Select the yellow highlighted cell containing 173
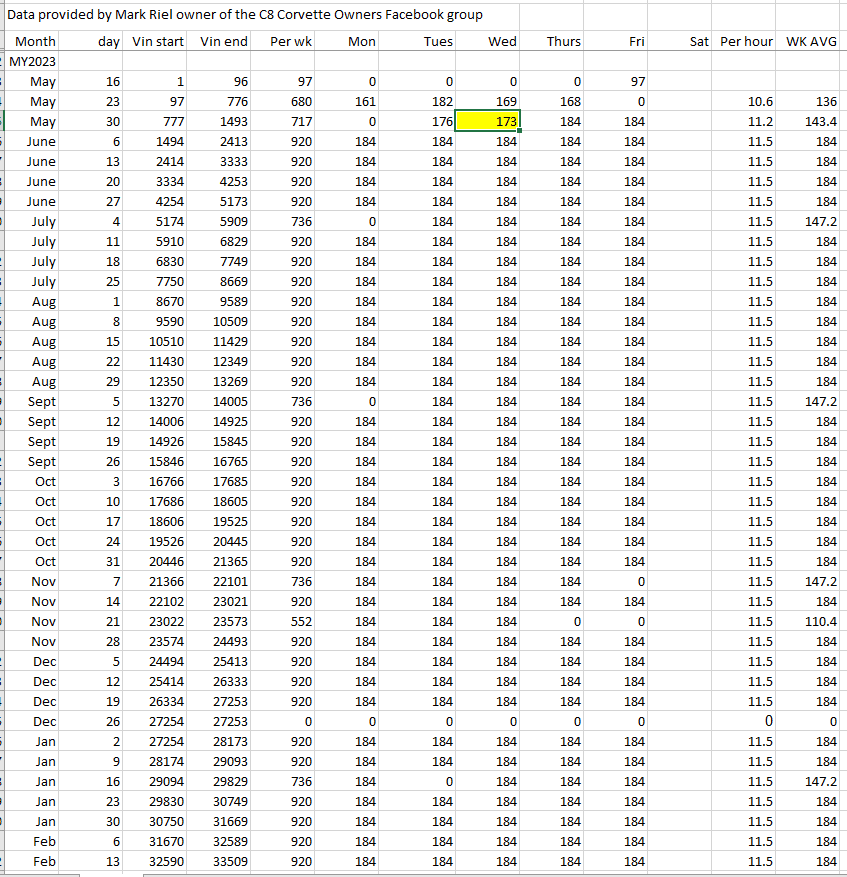The image size is (847, 877). point(487,121)
